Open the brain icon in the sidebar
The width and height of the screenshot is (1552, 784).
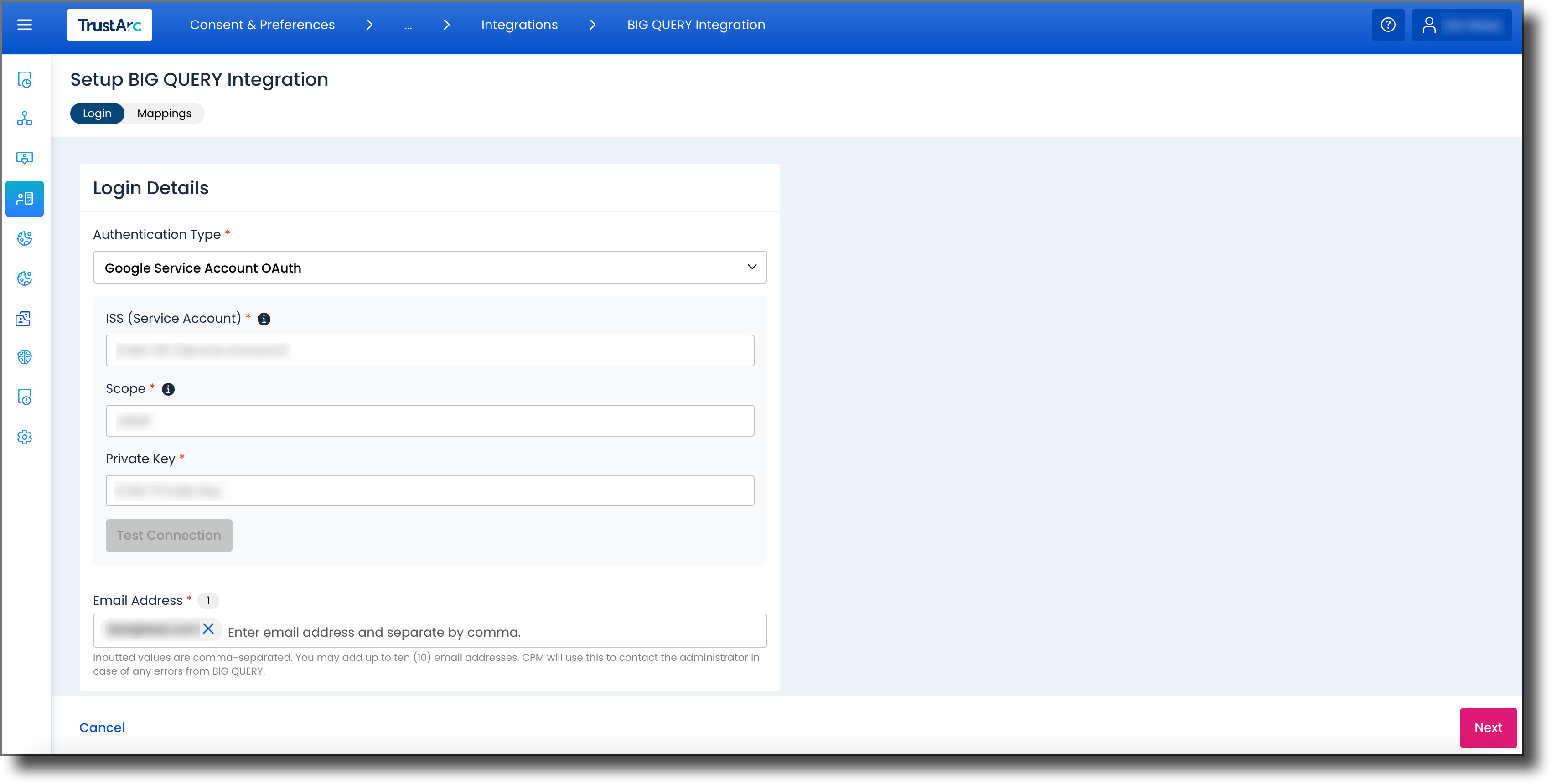24,356
